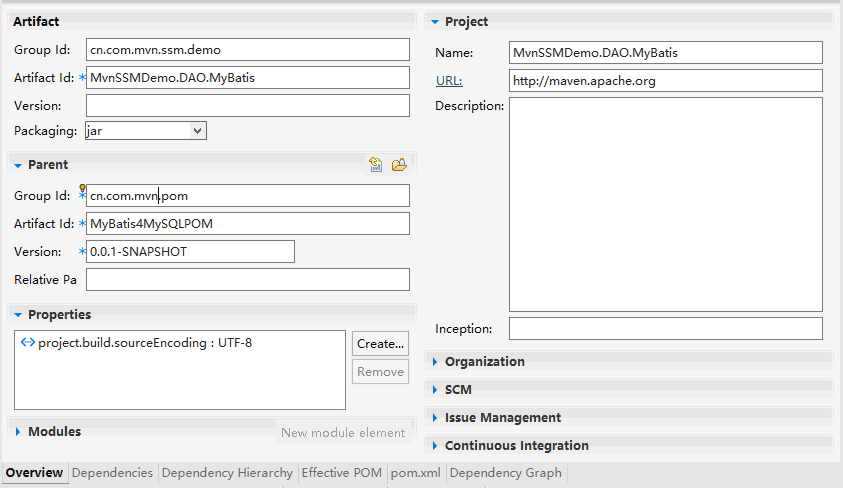Expand the Continuous Integration section
Screen dimensions: 843x488
point(435,446)
